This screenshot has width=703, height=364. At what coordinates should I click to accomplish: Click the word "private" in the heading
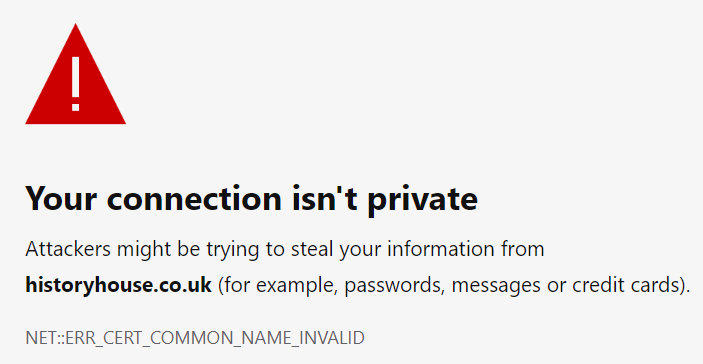(x=422, y=201)
